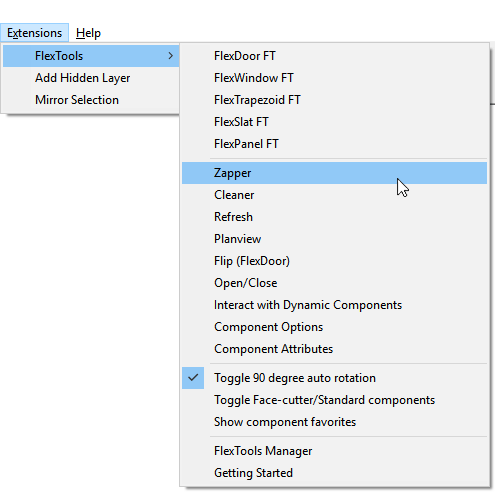Open Component Options
The width and height of the screenshot is (495, 492).
tap(334, 327)
